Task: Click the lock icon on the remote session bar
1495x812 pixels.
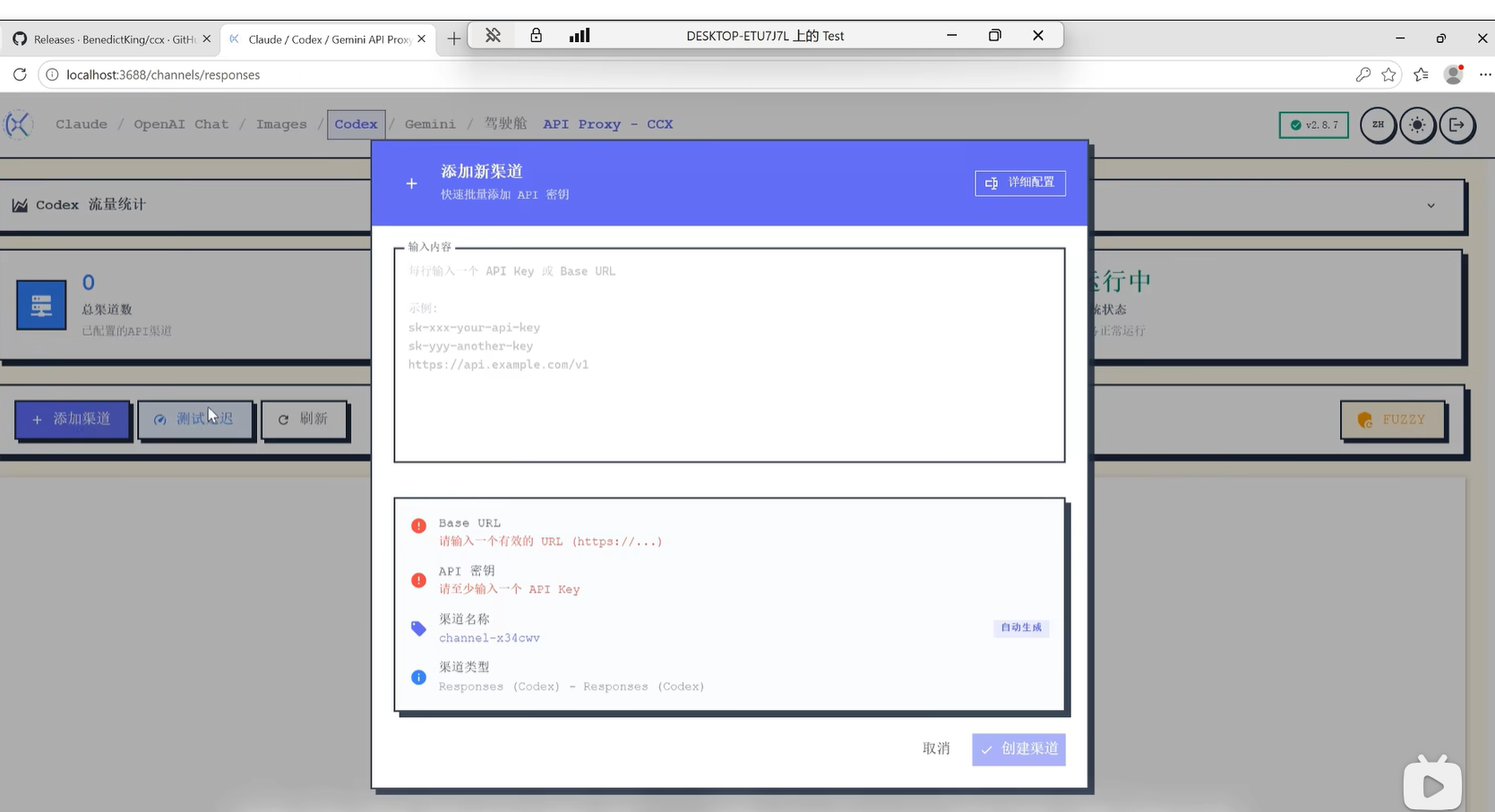Action: click(x=536, y=36)
